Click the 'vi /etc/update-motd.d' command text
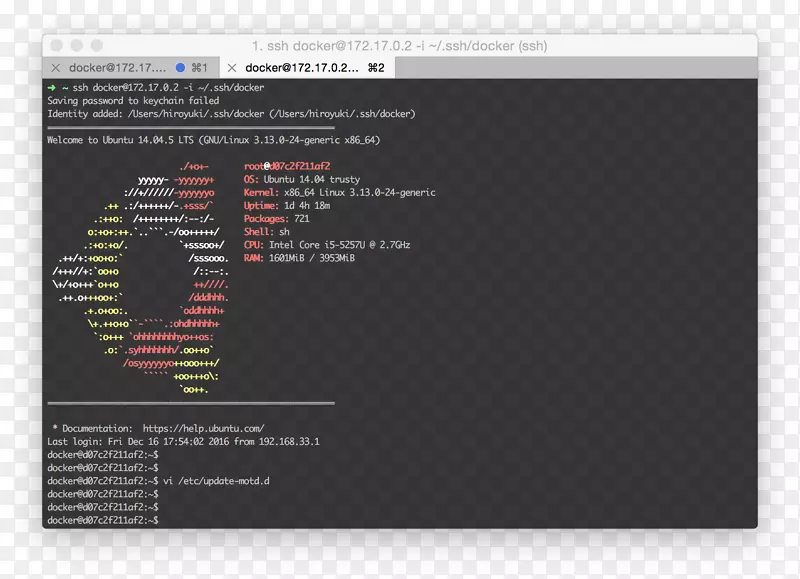The width and height of the screenshot is (800, 579). pyautogui.click(x=217, y=481)
